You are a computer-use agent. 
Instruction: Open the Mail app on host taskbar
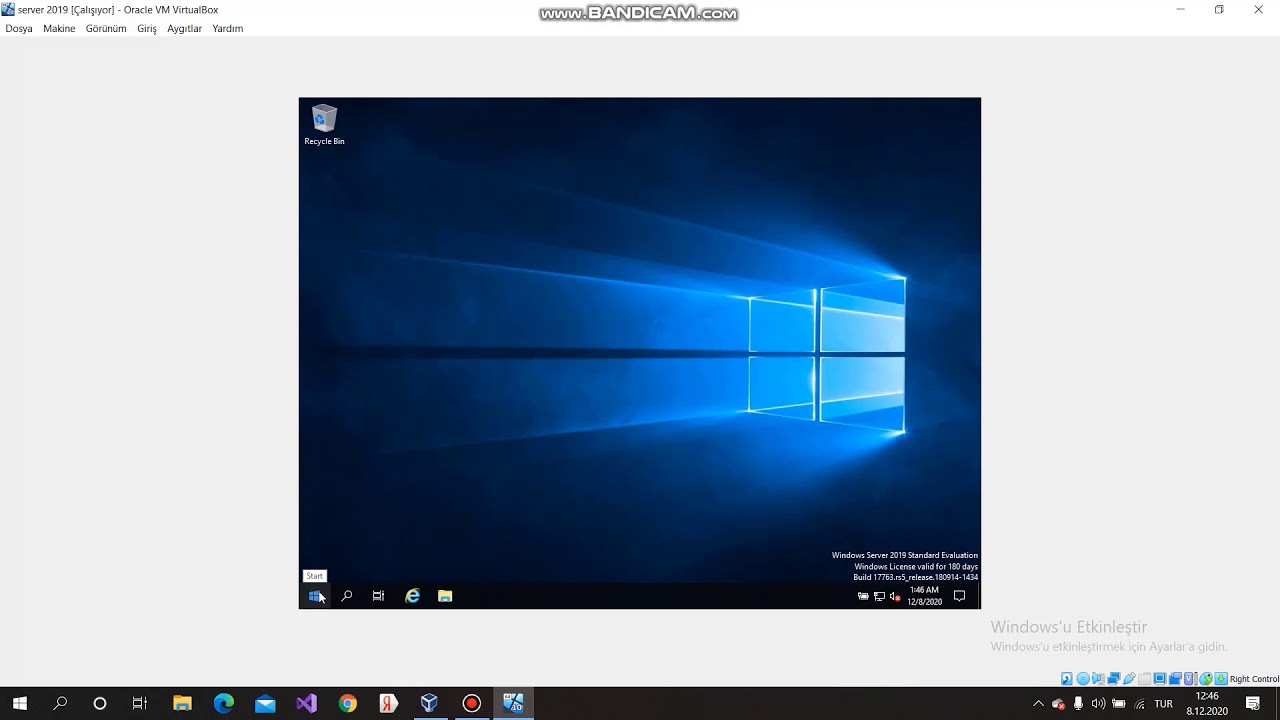265,704
